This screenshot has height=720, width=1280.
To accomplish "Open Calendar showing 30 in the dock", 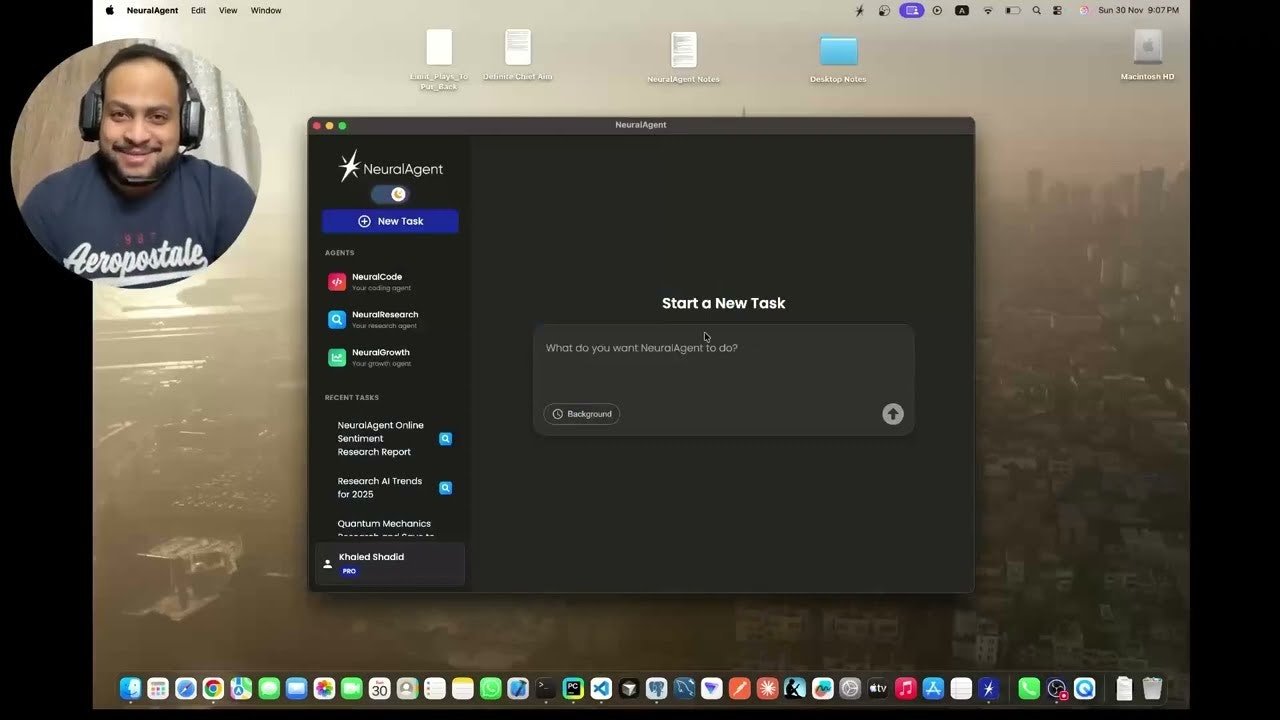I will click(x=379, y=688).
